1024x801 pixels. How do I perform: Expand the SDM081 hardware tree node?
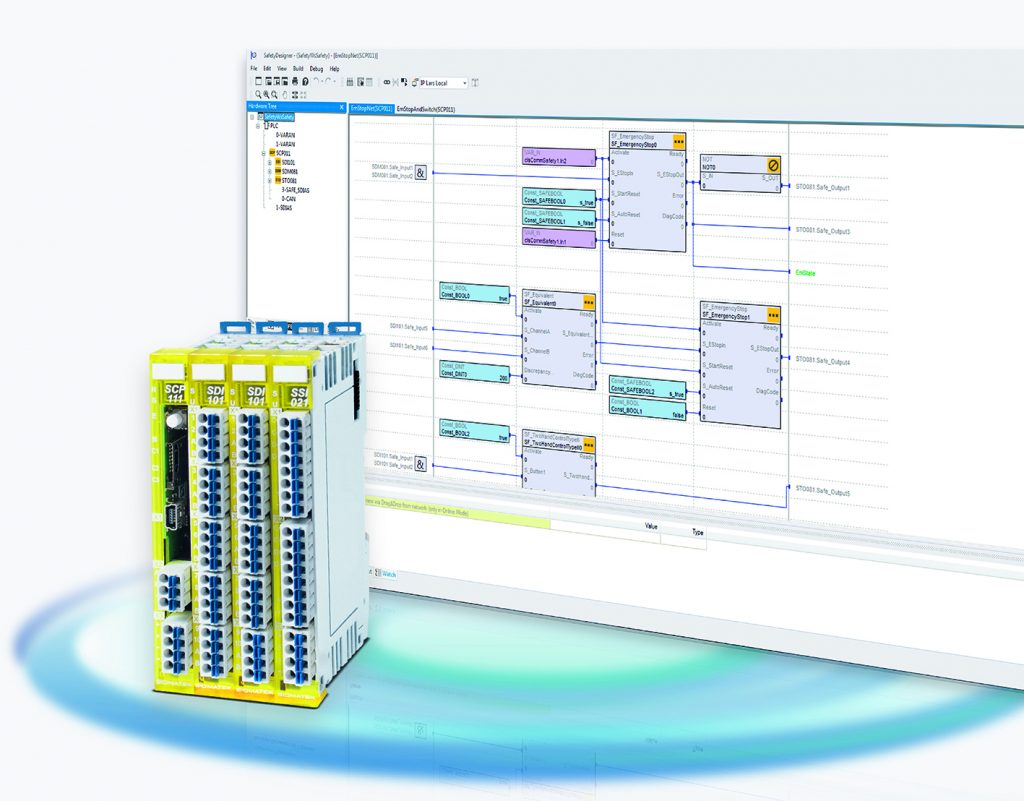269,172
